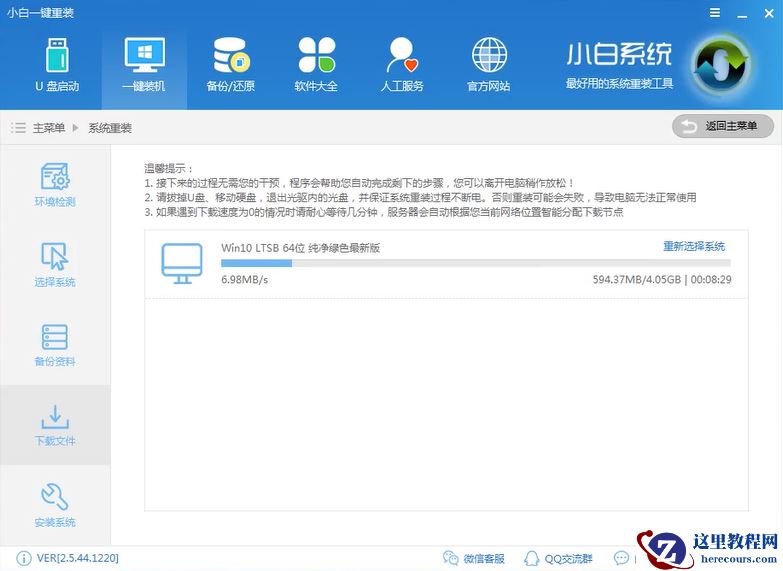
Task: Click the 小白系统 round logo icon
Action: click(722, 65)
